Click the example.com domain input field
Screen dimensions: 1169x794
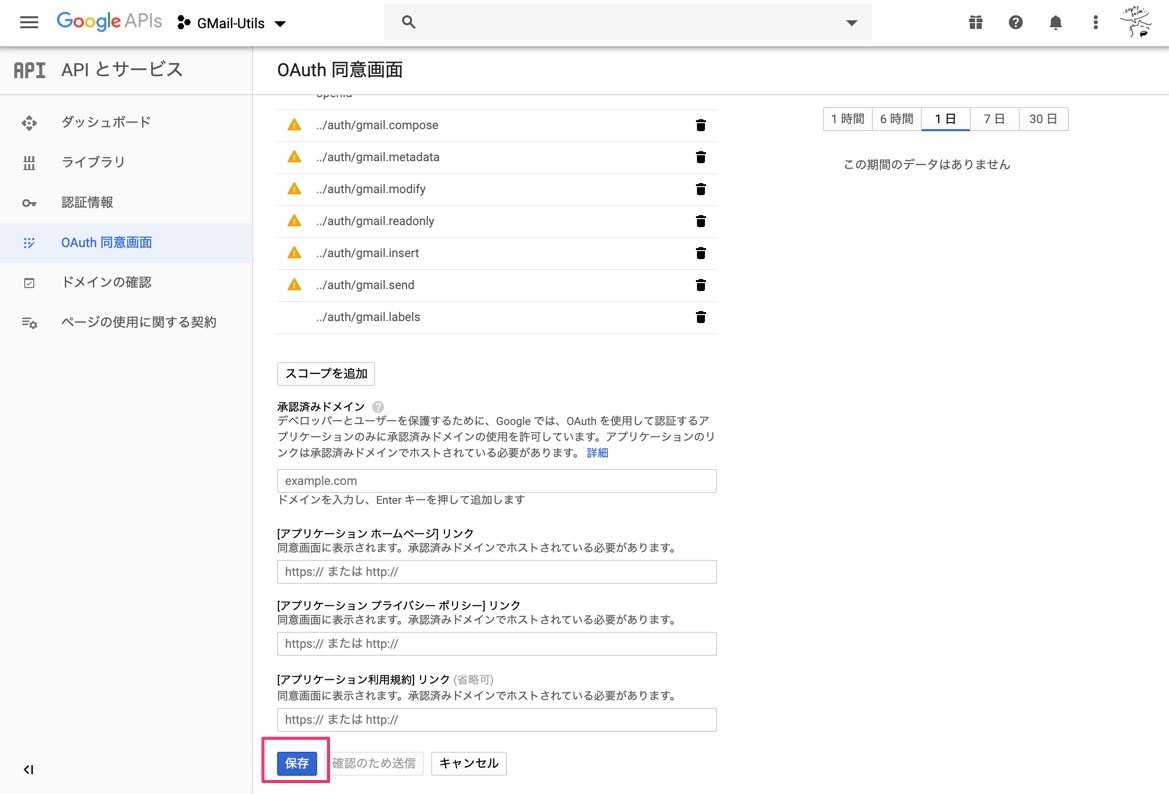[496, 480]
